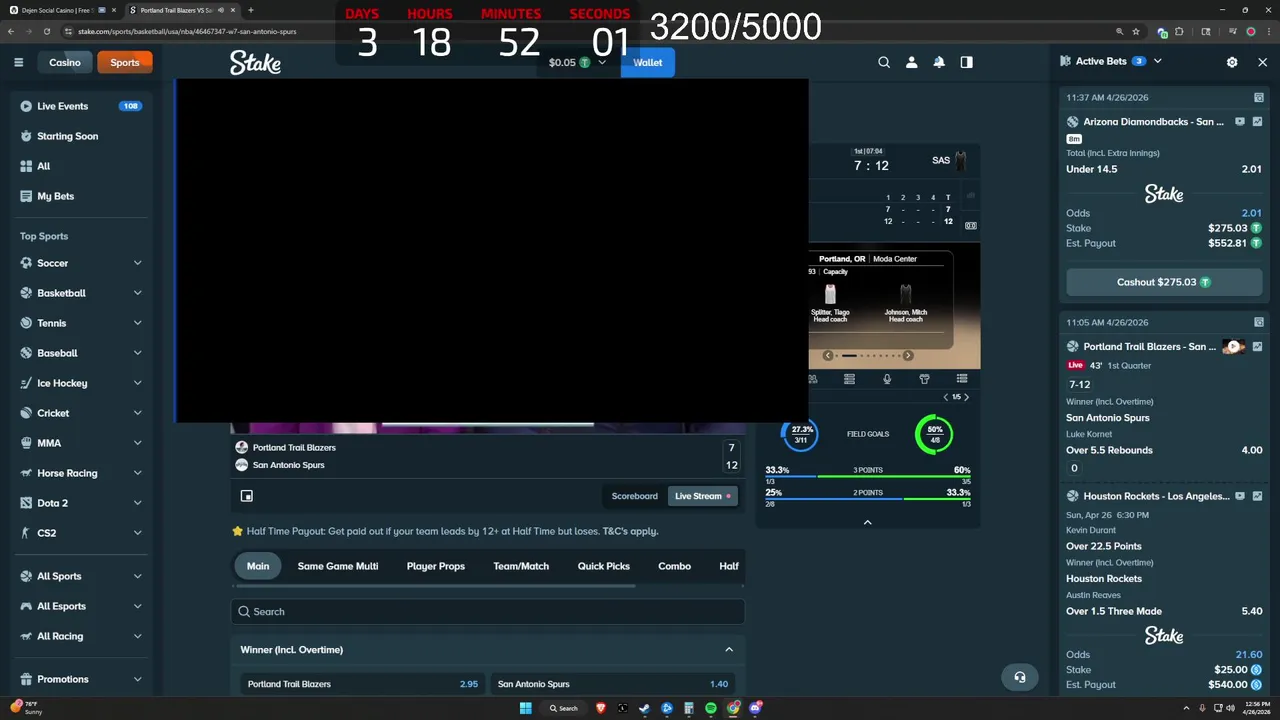Expand the Soccer sidebar section

point(137,263)
